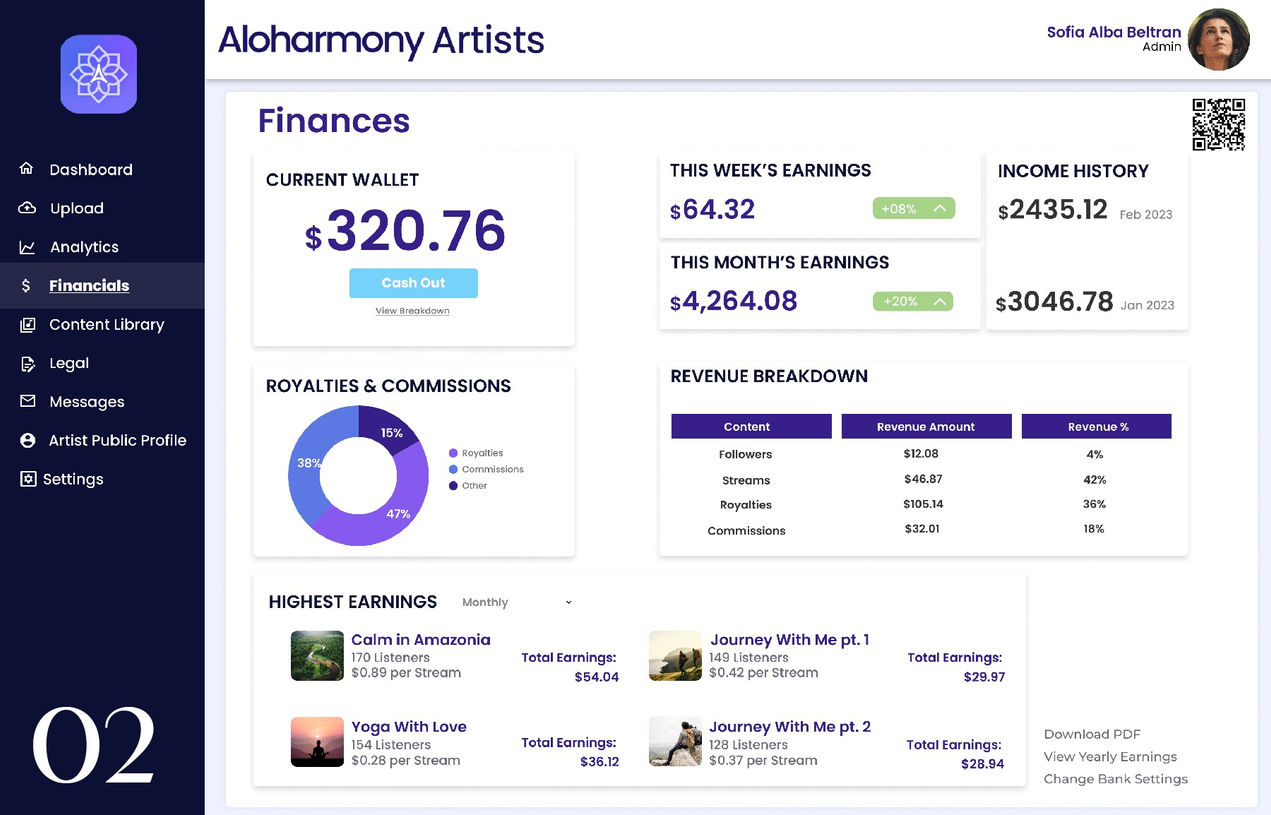
Task: Open the QR code
Action: click(1218, 124)
